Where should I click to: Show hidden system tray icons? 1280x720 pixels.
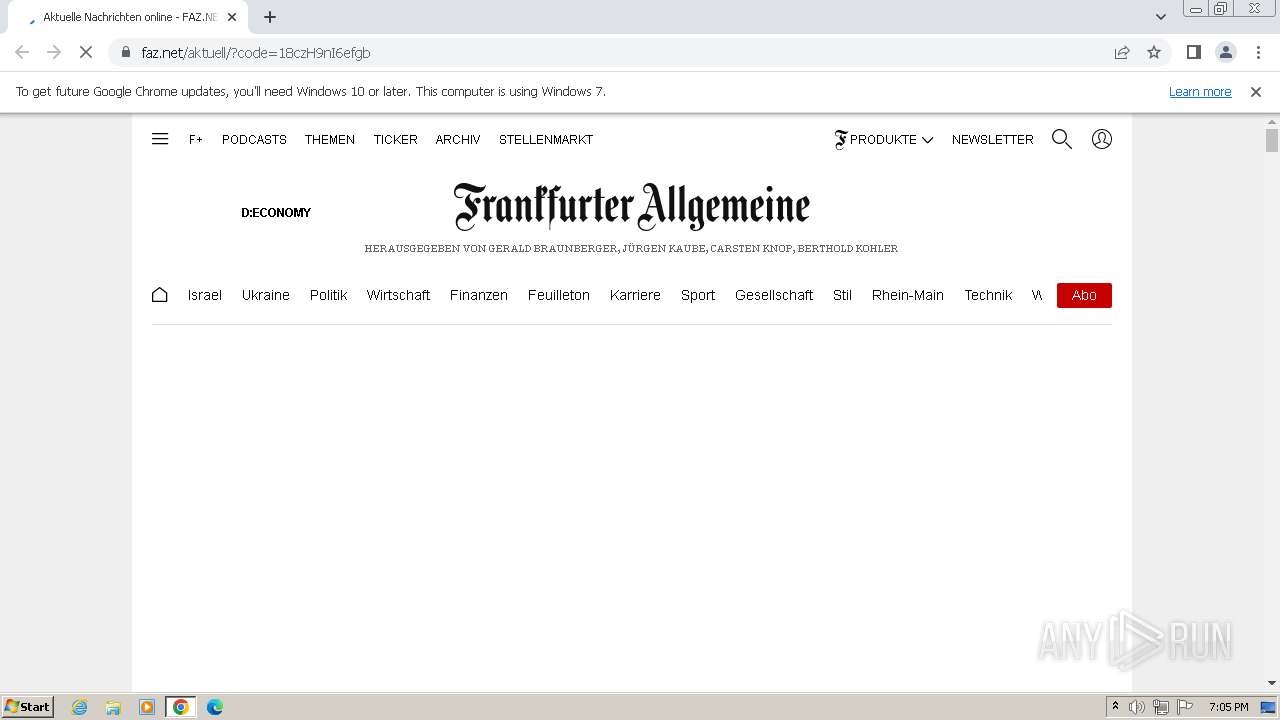coord(1115,707)
